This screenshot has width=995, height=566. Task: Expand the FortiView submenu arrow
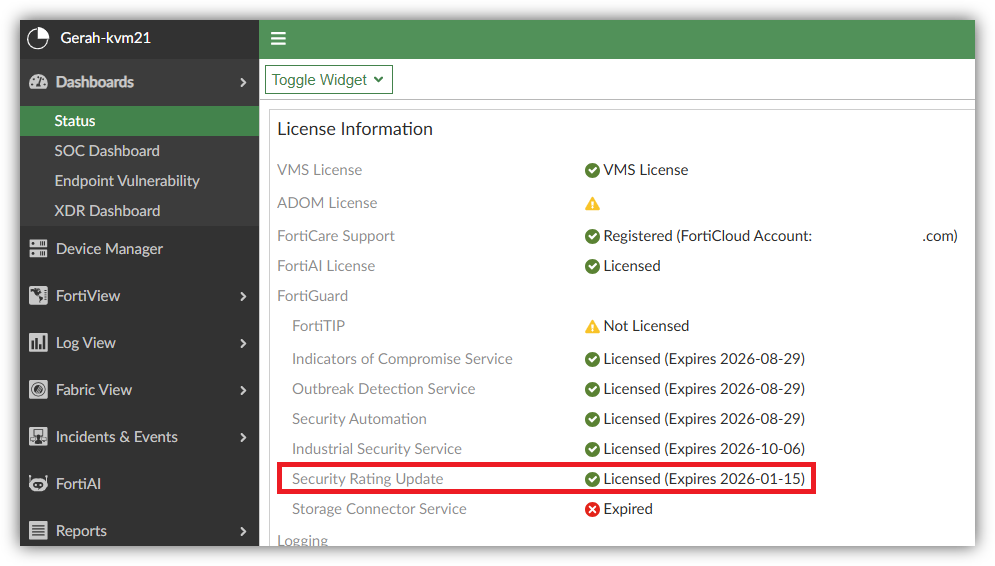(243, 296)
